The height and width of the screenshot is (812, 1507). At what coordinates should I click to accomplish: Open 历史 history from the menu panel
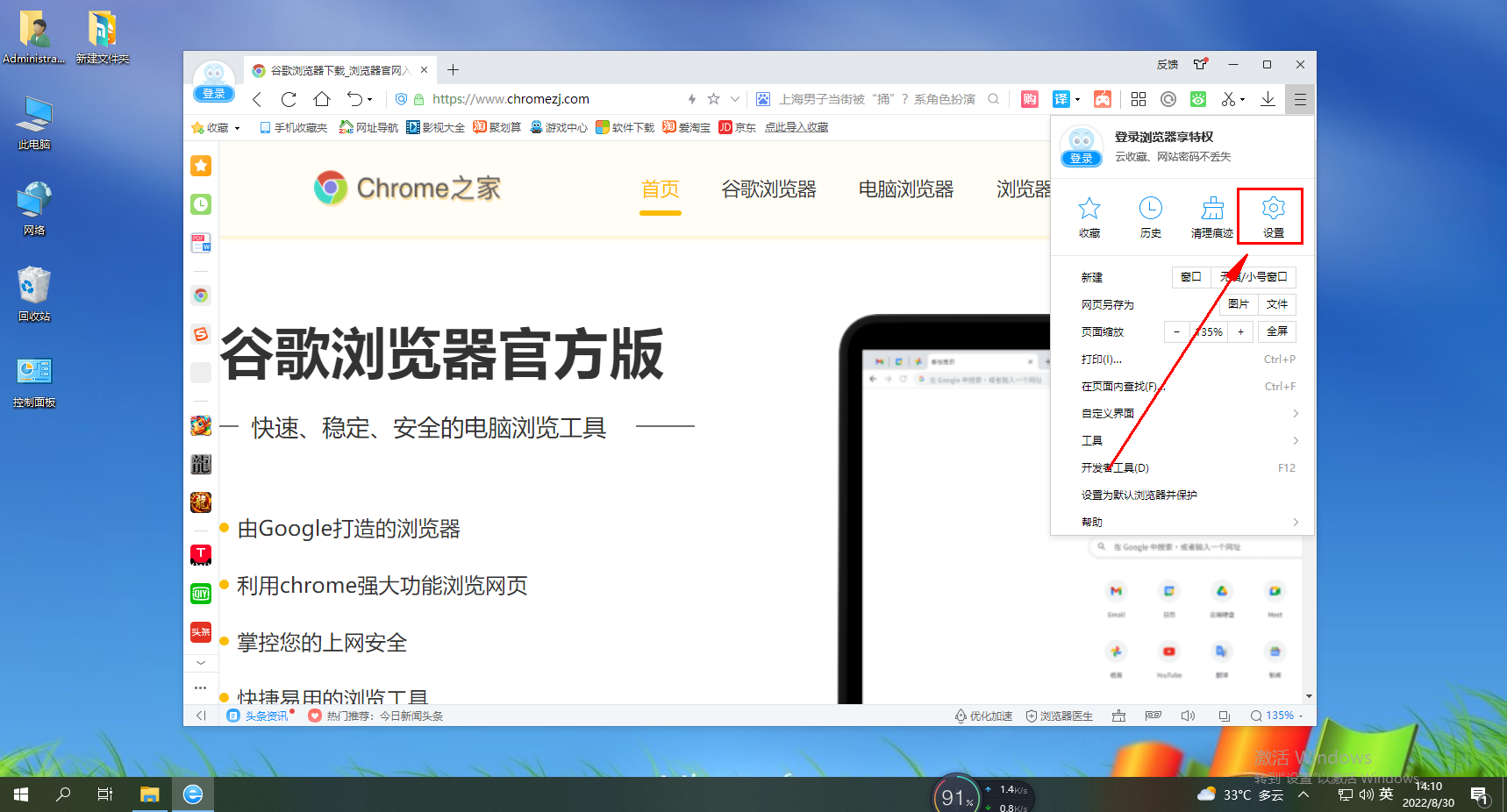[x=1150, y=217]
